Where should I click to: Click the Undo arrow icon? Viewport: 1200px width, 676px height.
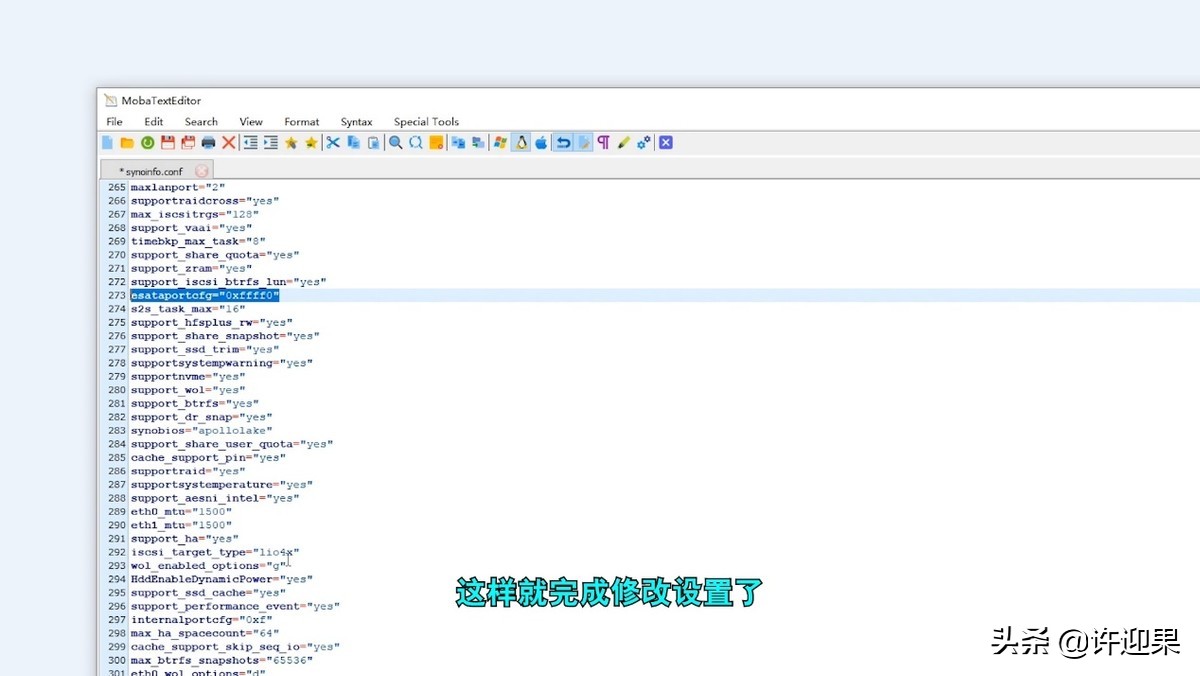pos(563,143)
